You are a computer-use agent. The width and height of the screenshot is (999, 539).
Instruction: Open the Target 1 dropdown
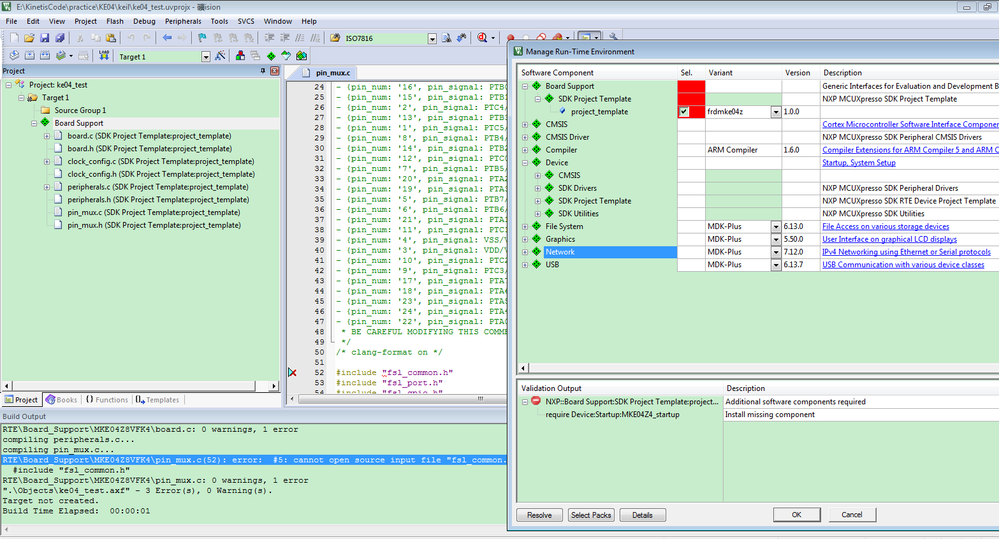coord(206,57)
